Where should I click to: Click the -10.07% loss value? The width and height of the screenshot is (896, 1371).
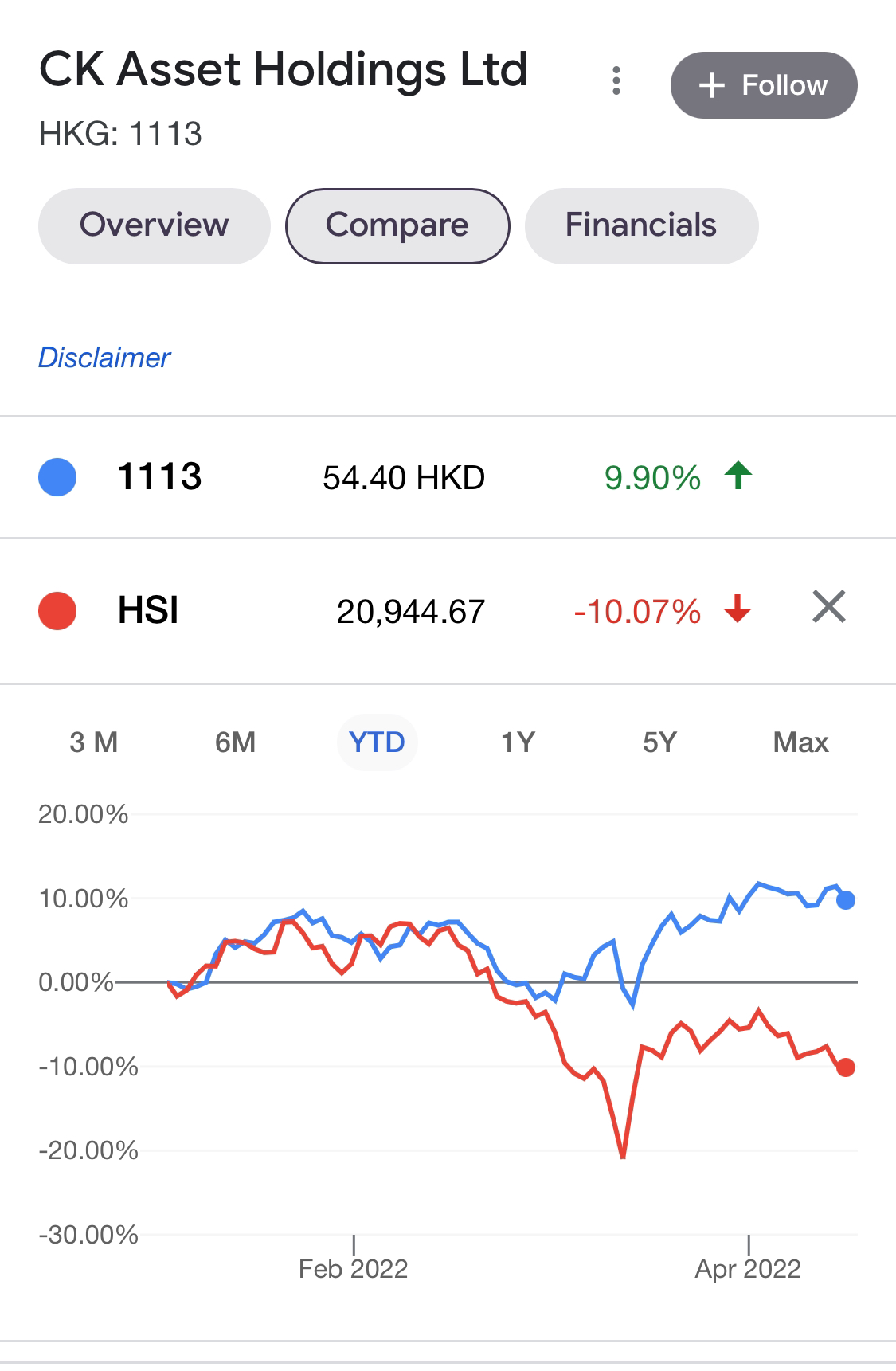click(637, 612)
